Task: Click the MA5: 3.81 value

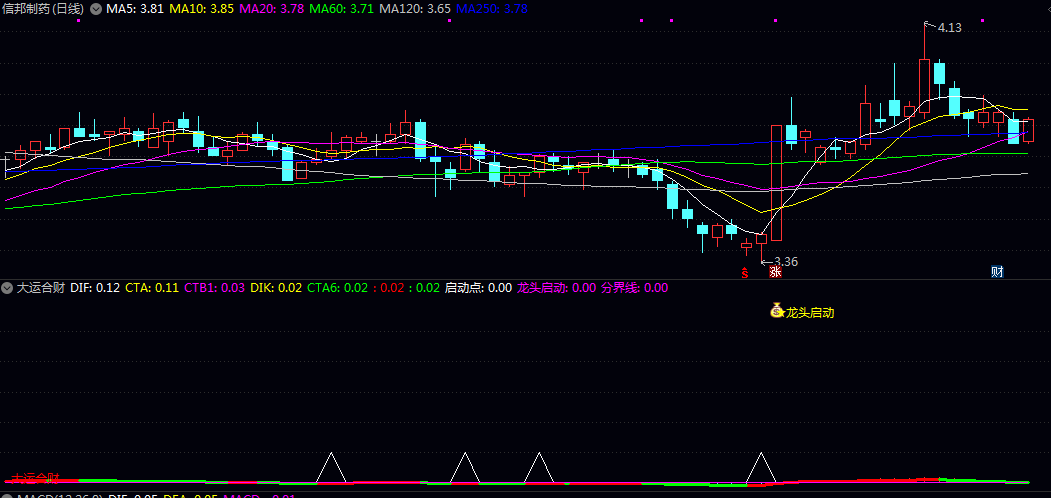Action: click(134, 9)
